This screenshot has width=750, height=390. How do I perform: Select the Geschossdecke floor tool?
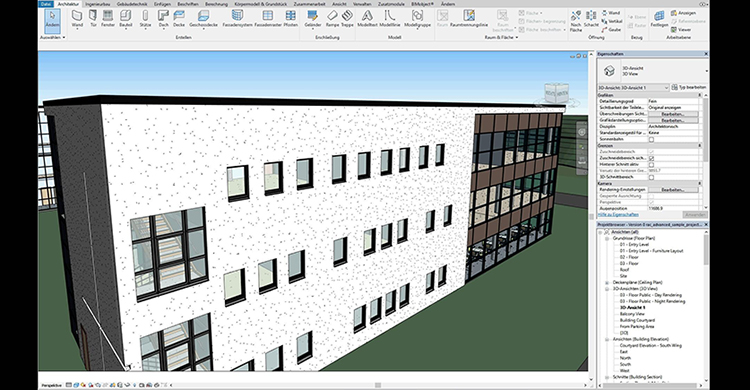click(x=203, y=19)
